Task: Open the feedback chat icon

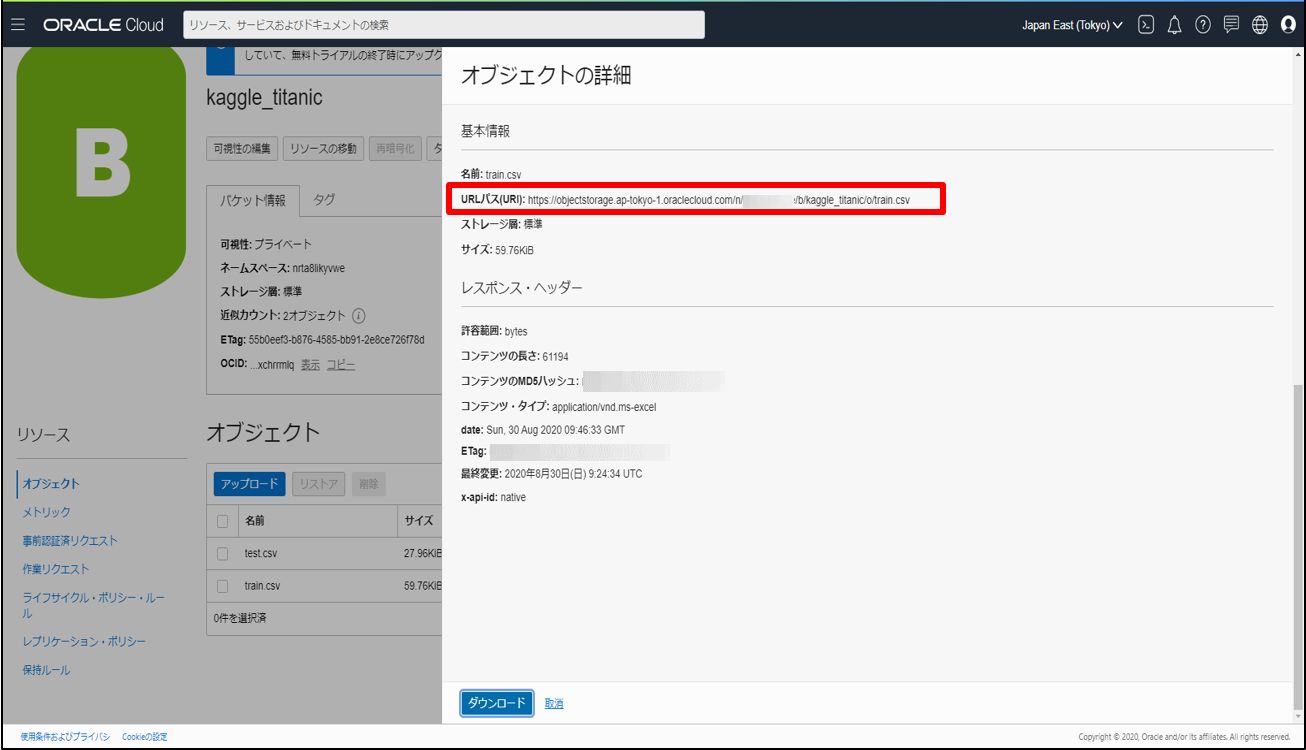Action: [x=1231, y=25]
